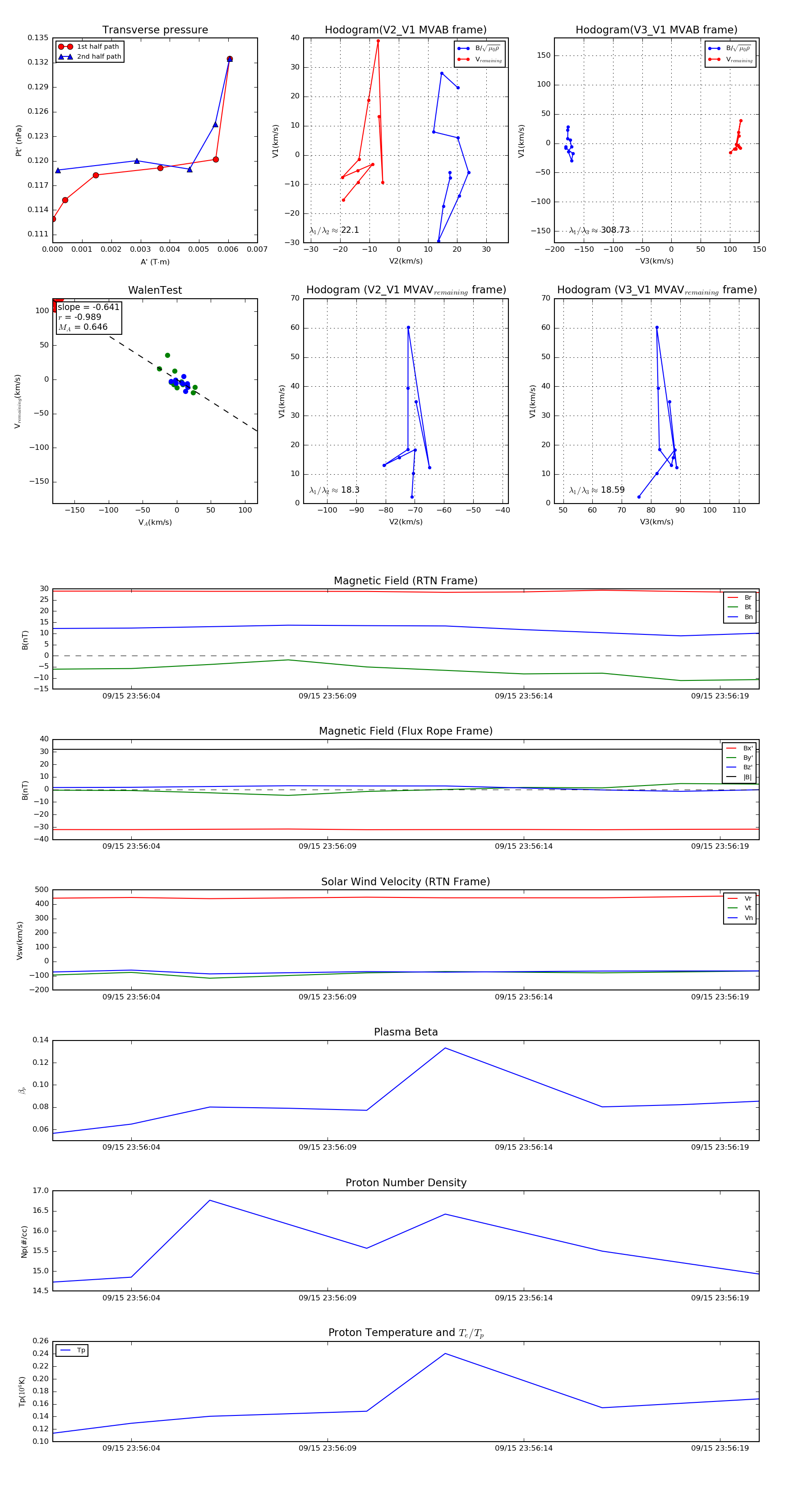The width and height of the screenshot is (812, 1489).
Task: Click the "B/√μ0ρ" legend entry in V2_V1 MVAB hodogram
Action: (480, 49)
